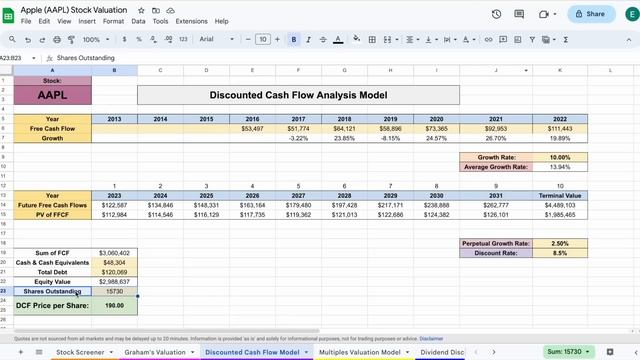Screen dimensions: 640x360
Task: Click the font size input field
Action: pyautogui.click(x=262, y=39)
